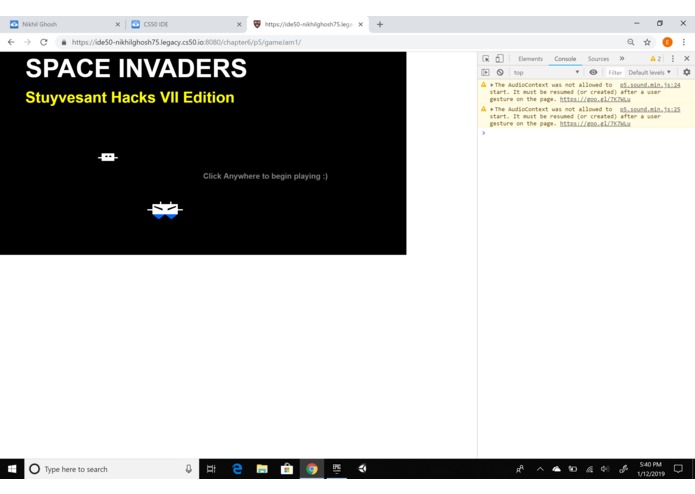Open the p5.sound.min.js:24 source link

click(x=650, y=85)
